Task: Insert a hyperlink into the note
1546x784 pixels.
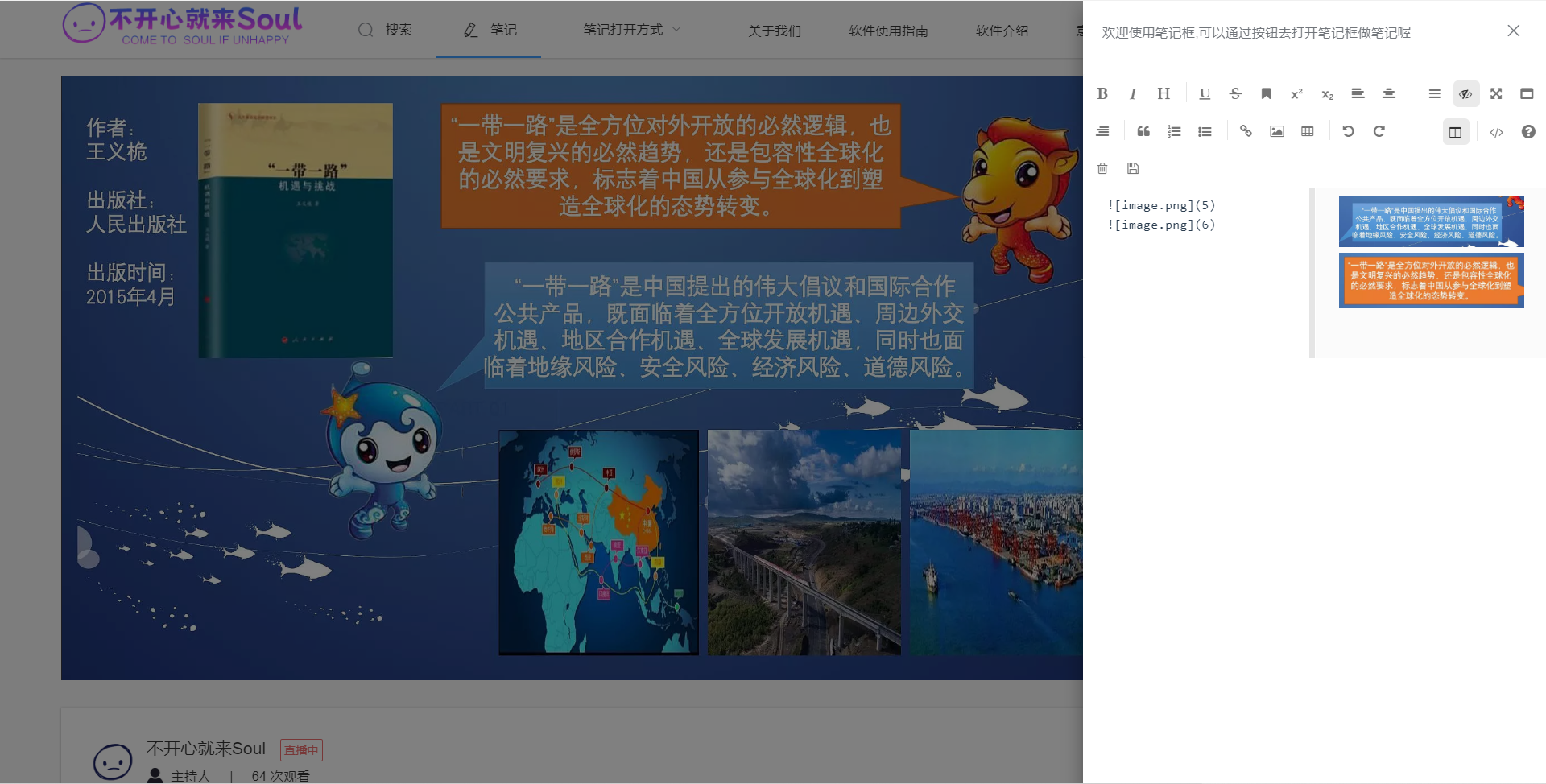Action: tap(1246, 132)
